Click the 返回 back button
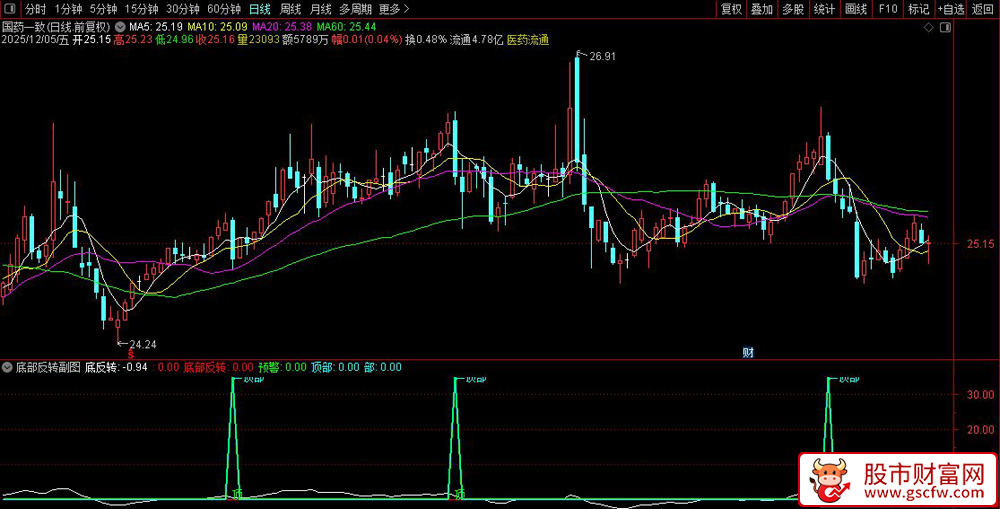1000x509 pixels. pos(983,9)
